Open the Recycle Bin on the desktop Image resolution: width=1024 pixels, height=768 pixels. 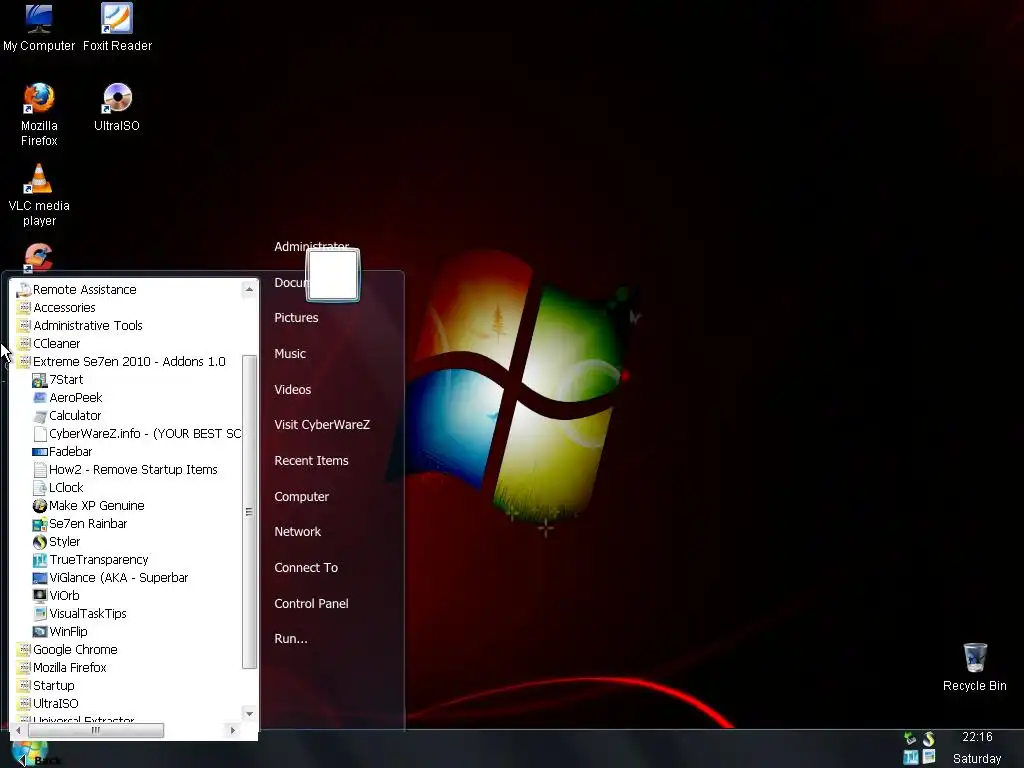pyautogui.click(x=974, y=667)
